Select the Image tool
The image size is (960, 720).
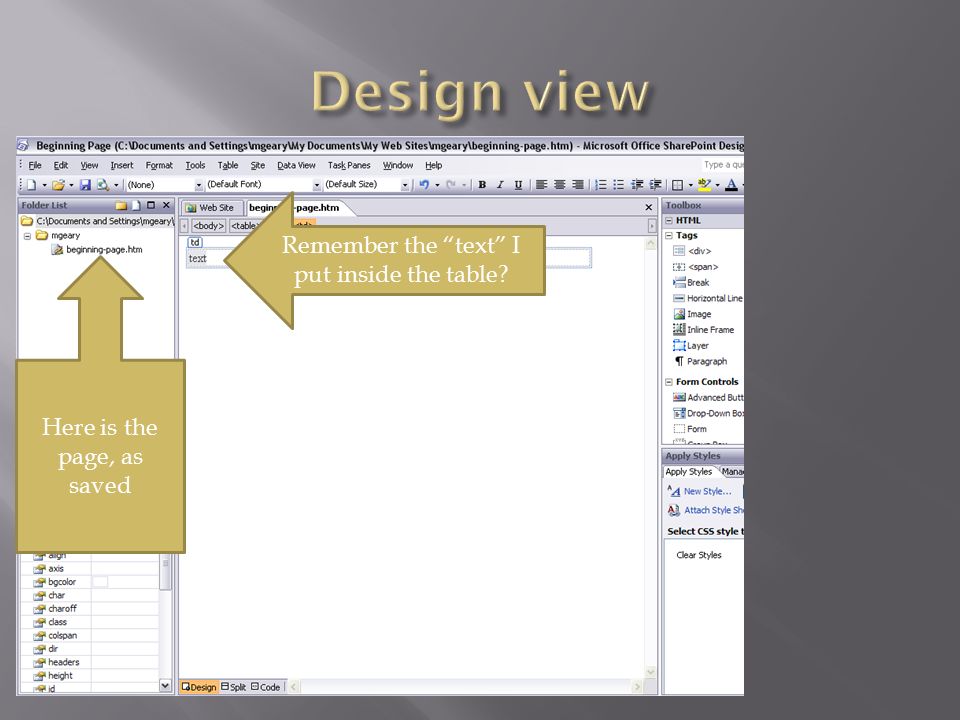click(692, 314)
